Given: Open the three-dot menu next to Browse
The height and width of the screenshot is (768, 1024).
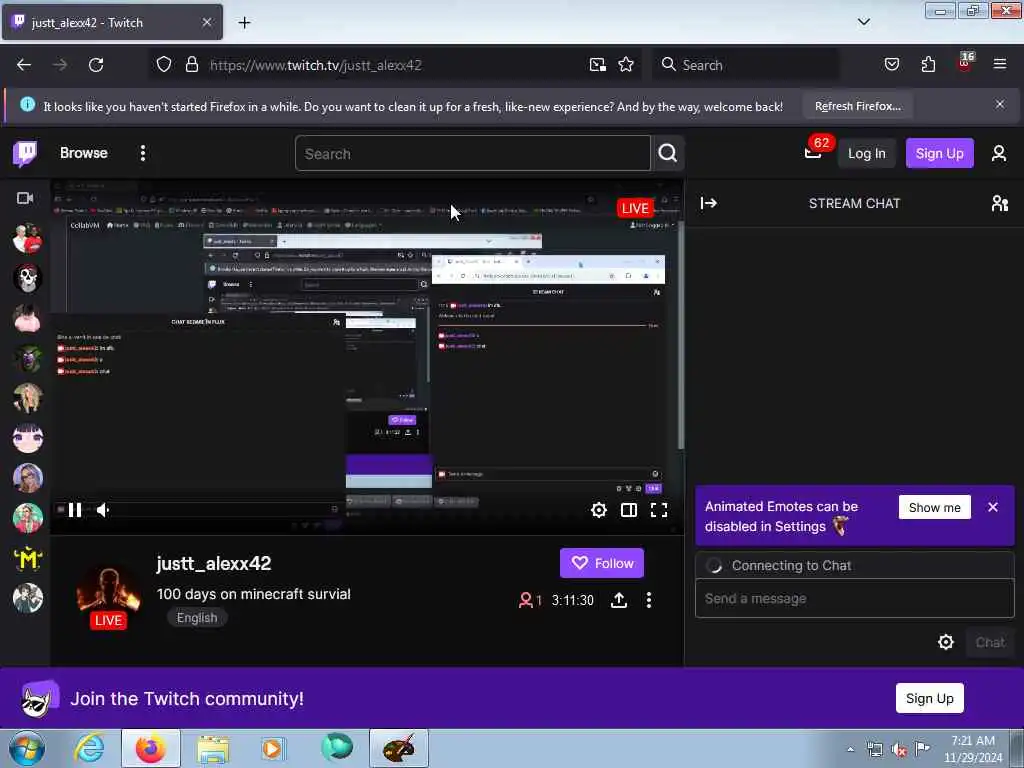Looking at the screenshot, I should (x=143, y=153).
